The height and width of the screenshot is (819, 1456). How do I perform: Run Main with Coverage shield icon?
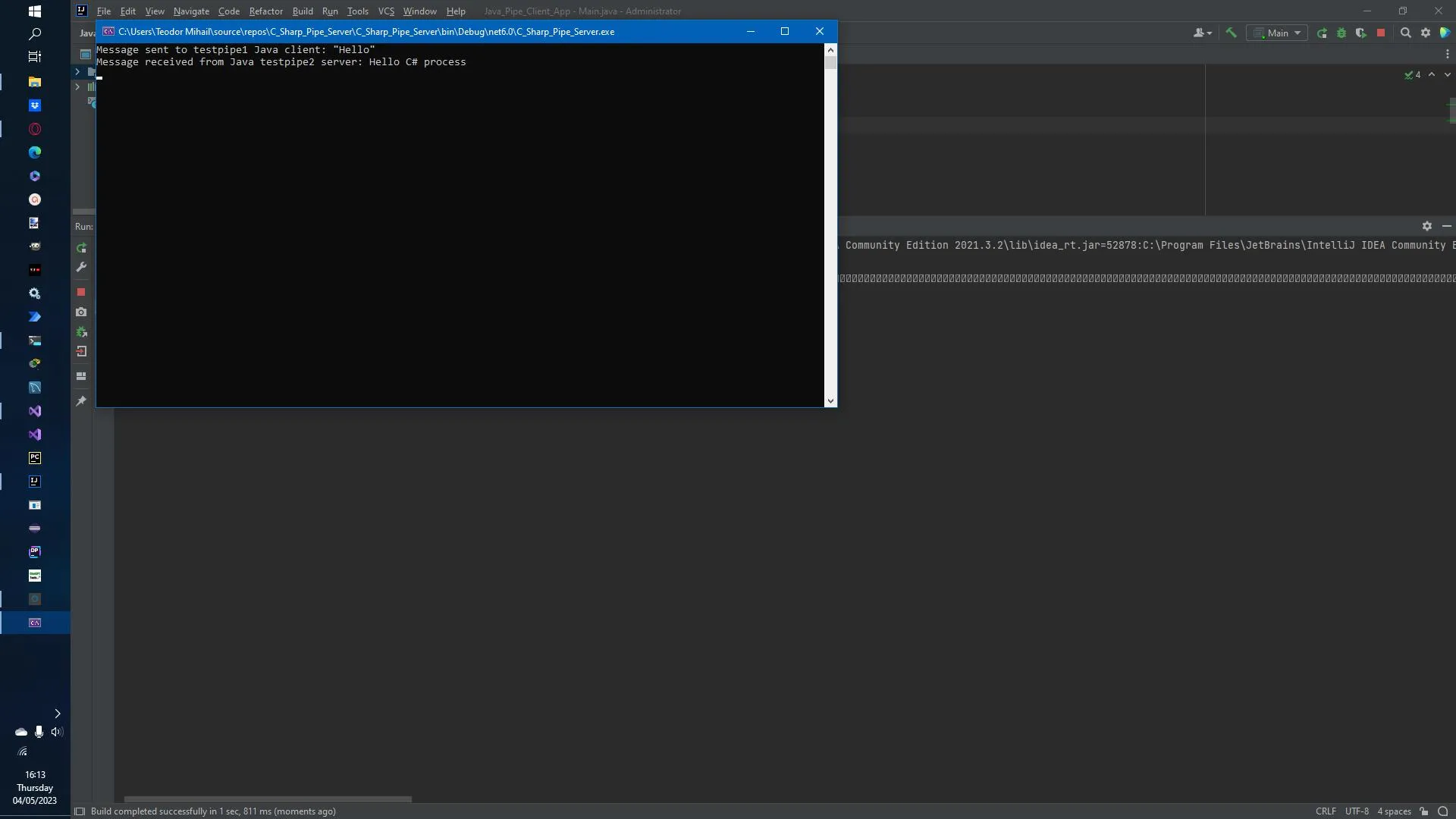1361,33
